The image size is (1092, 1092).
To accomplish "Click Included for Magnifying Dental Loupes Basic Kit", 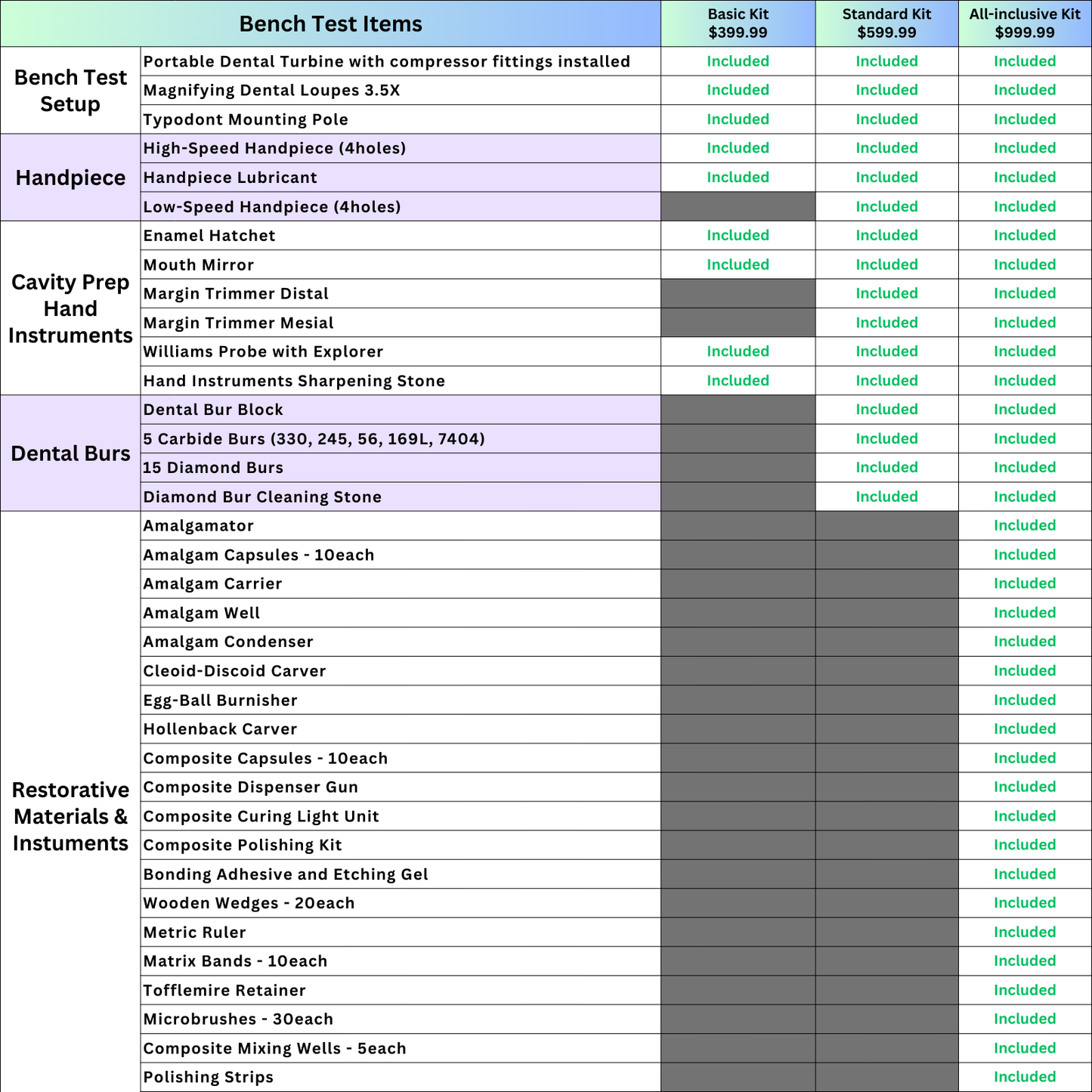I will click(x=737, y=90).
